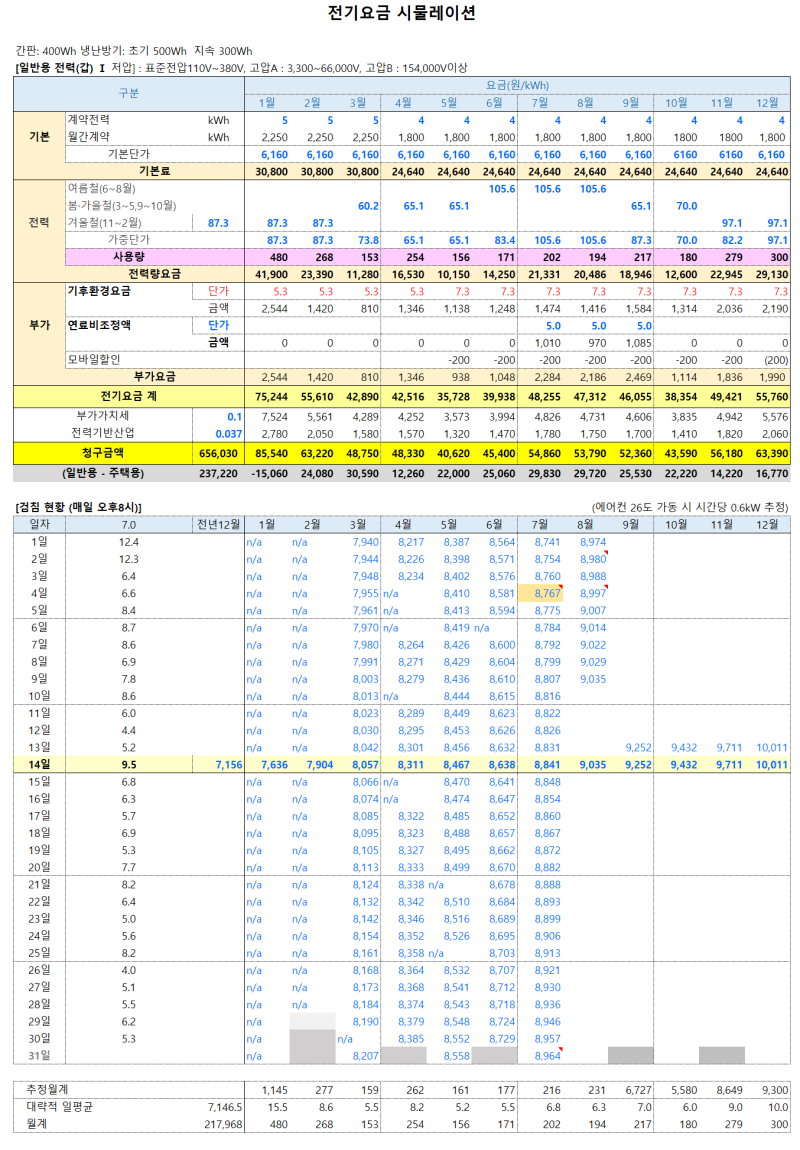Click the red note indicator on cell 8,997
The height and width of the screenshot is (1150, 800).
click(x=606, y=586)
